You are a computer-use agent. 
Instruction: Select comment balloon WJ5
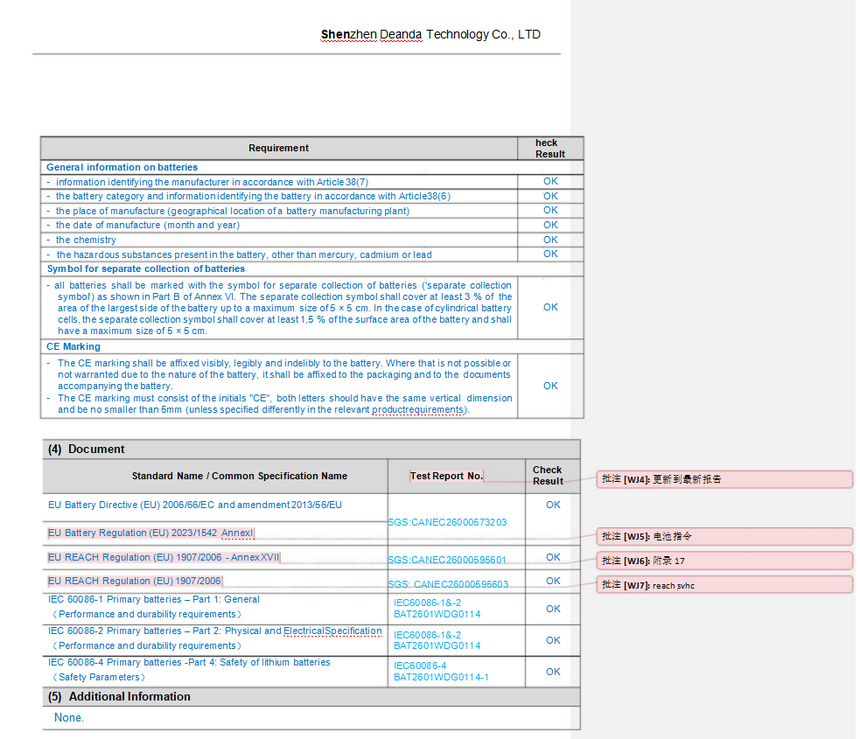coord(724,536)
